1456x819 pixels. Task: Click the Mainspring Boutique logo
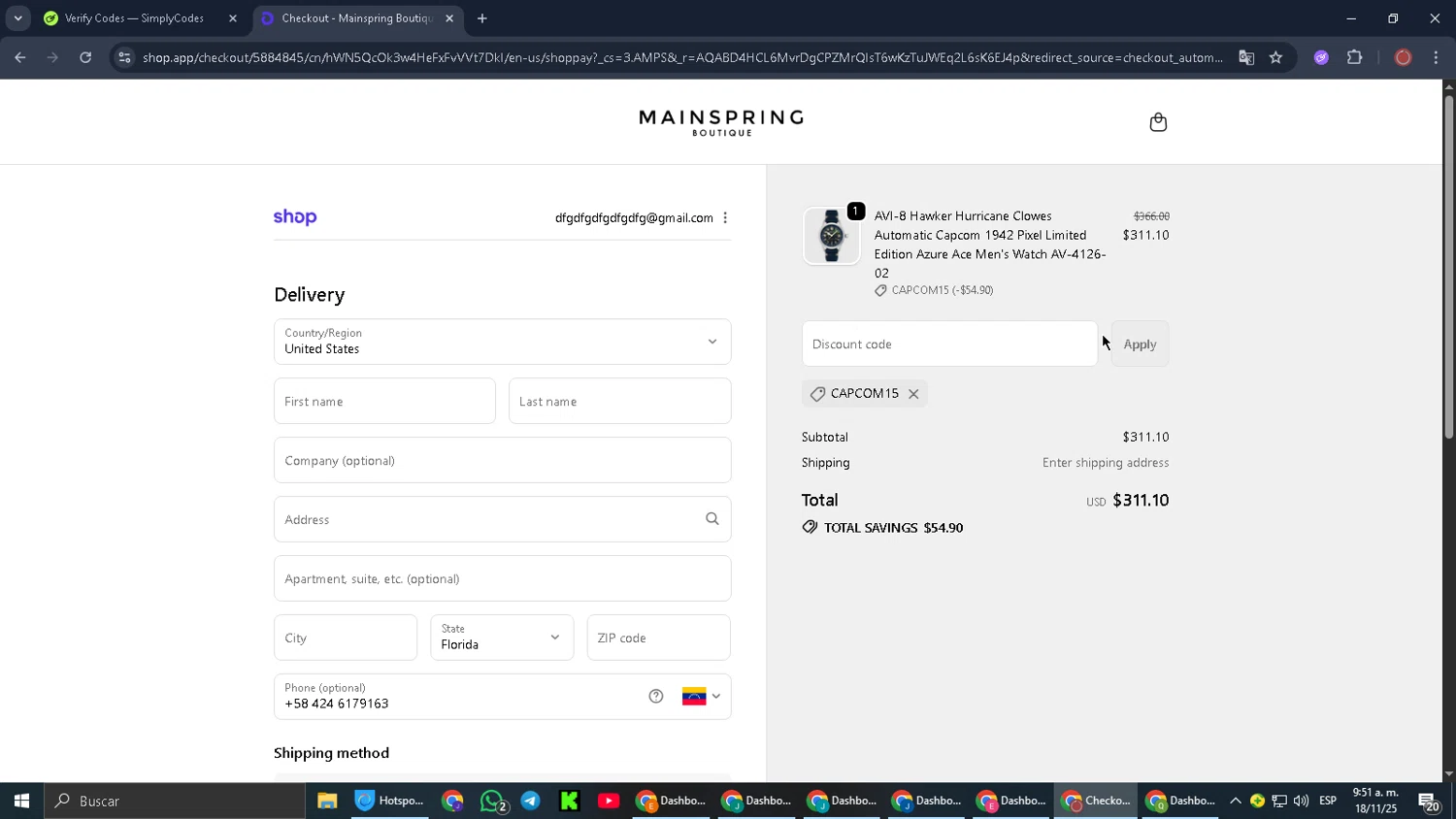pos(721,122)
